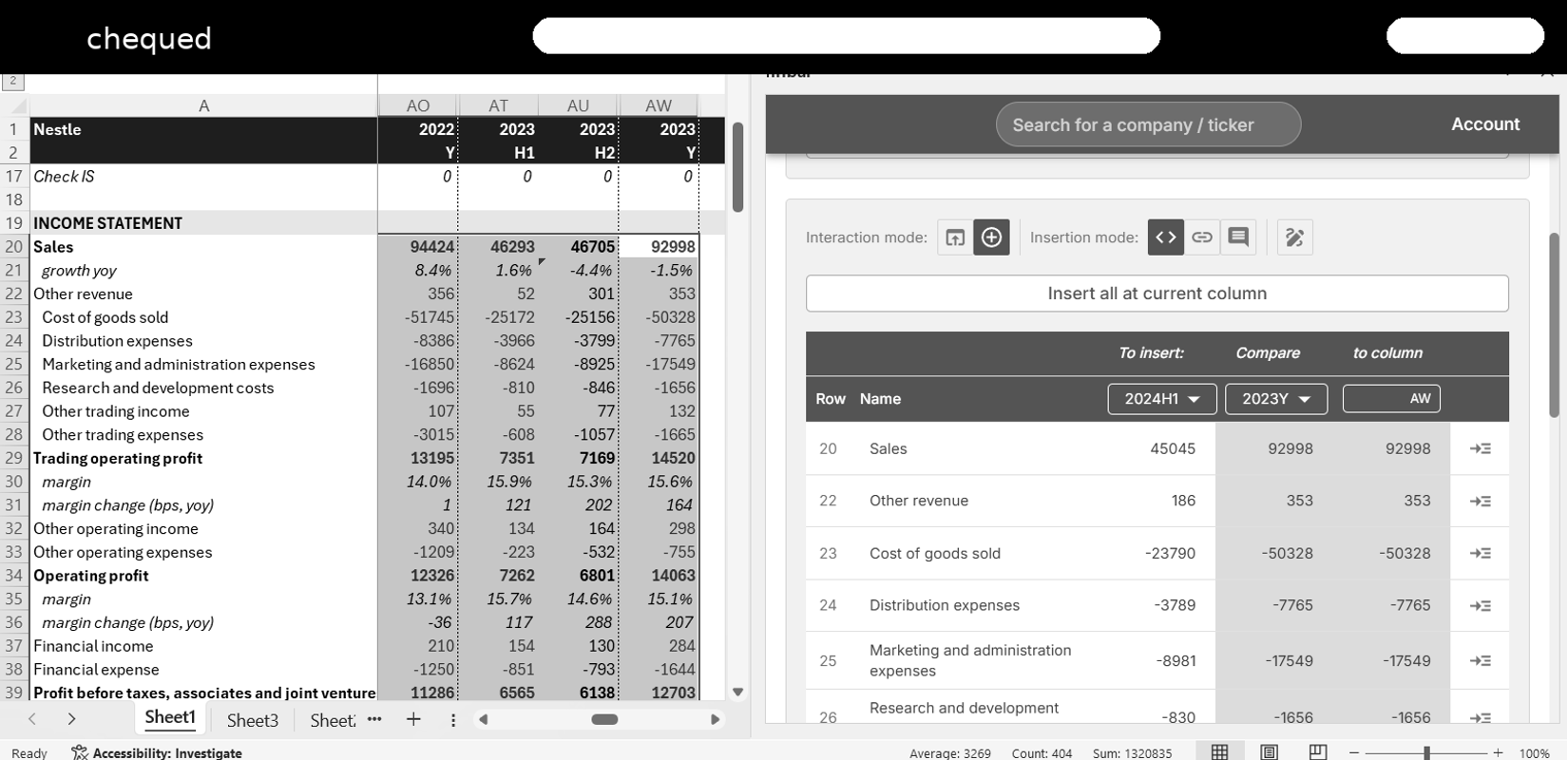Zoom in with the plus button
This screenshot has height=760, width=1568.
[x=1499, y=752]
